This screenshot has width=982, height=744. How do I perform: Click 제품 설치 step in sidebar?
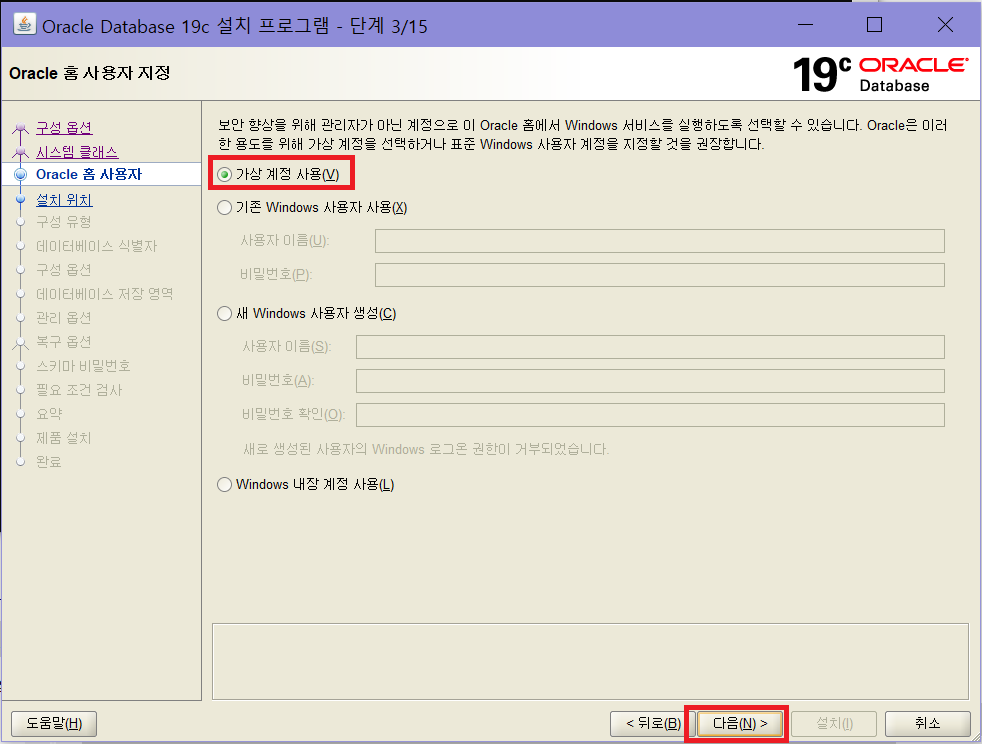point(64,438)
